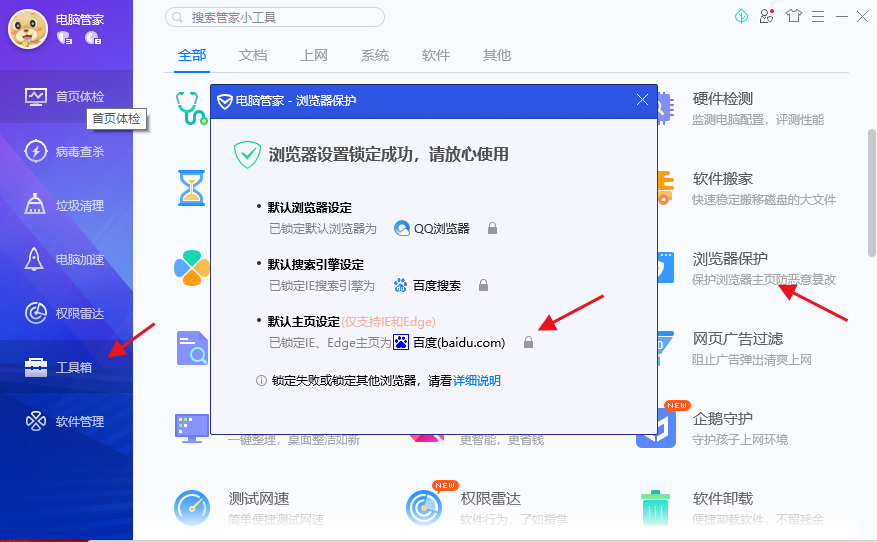Click the colorful clover tool icon
This screenshot has width=877, height=542.
pos(191,268)
